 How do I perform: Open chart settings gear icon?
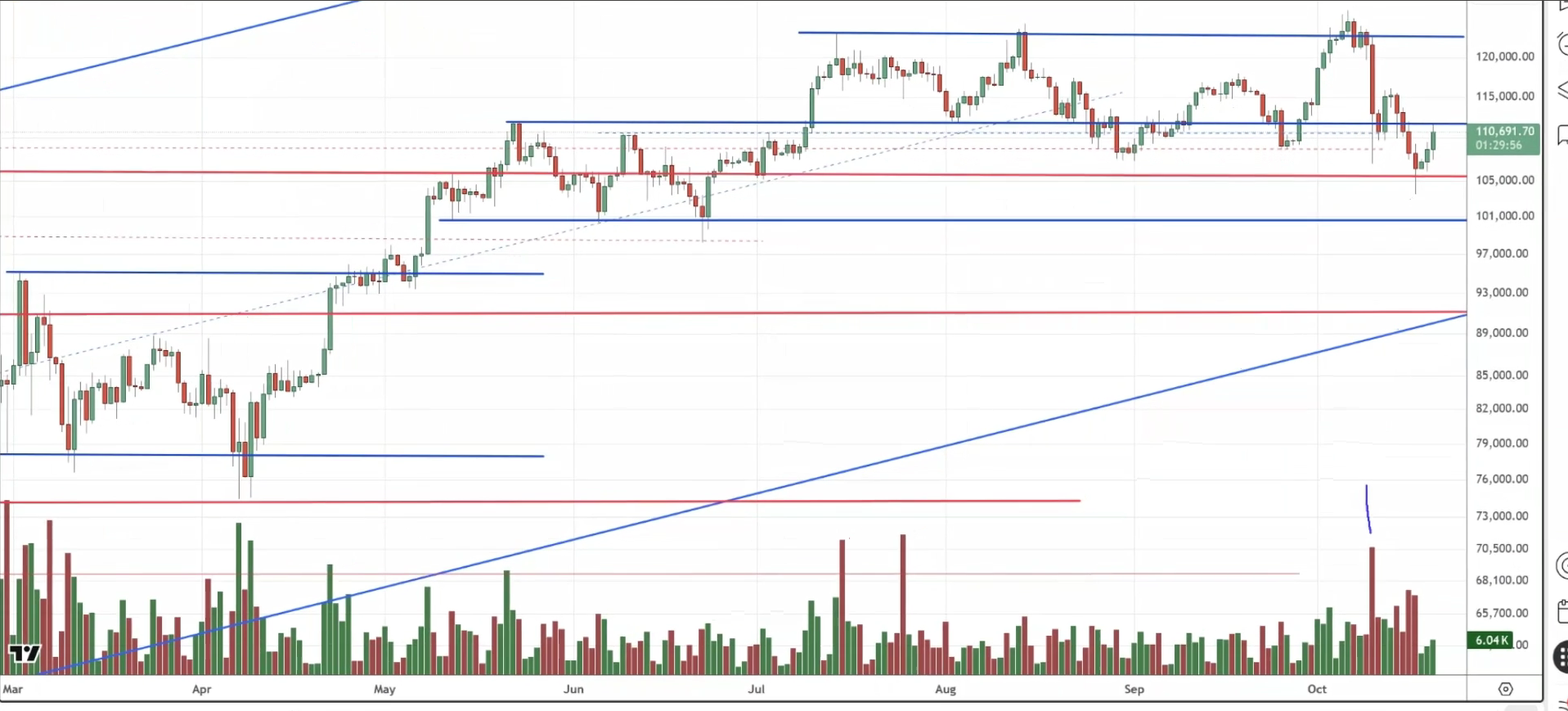click(x=1505, y=689)
